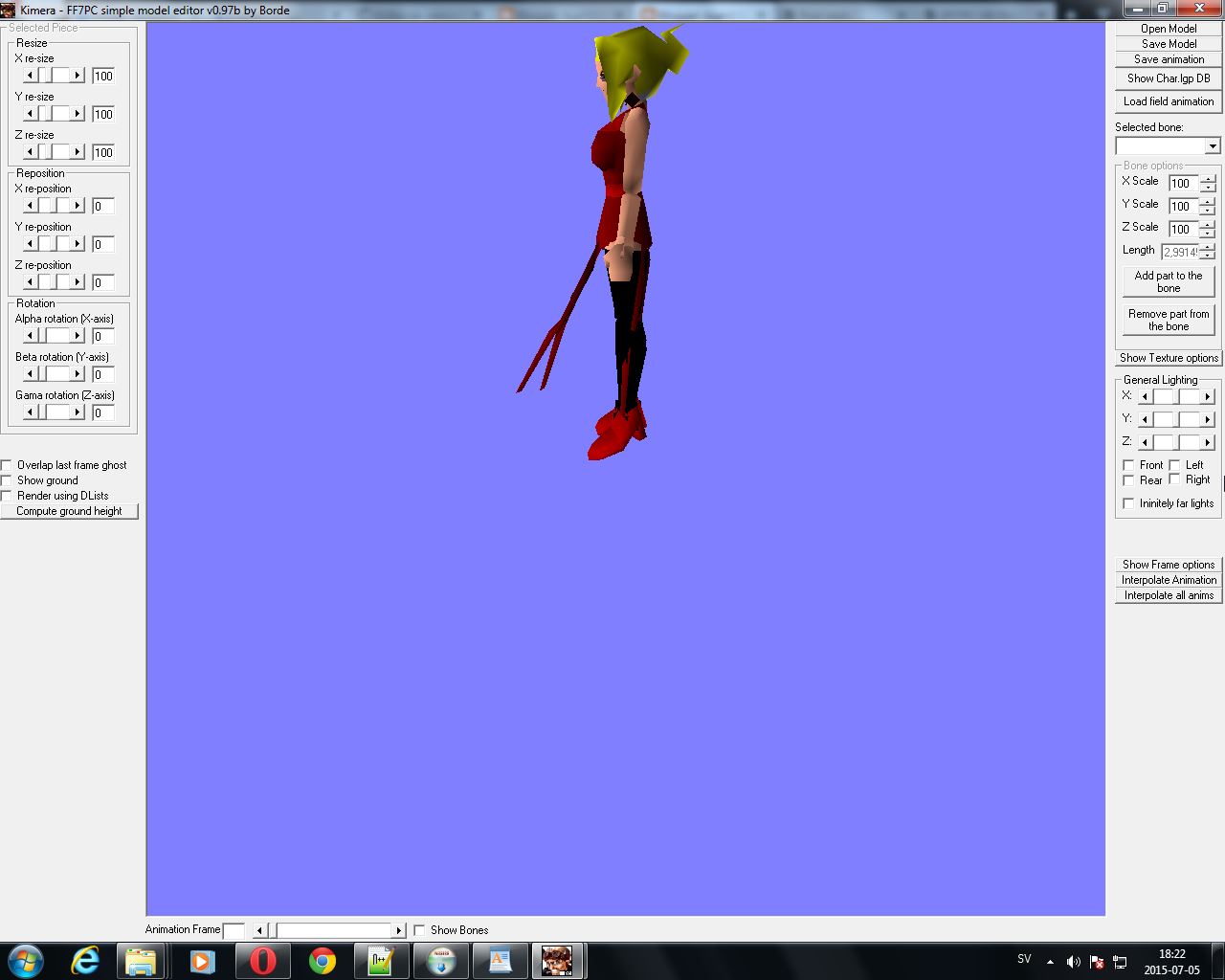The width and height of the screenshot is (1225, 980).
Task: Decrease Y Scale with down spinner
Action: (1208, 210)
